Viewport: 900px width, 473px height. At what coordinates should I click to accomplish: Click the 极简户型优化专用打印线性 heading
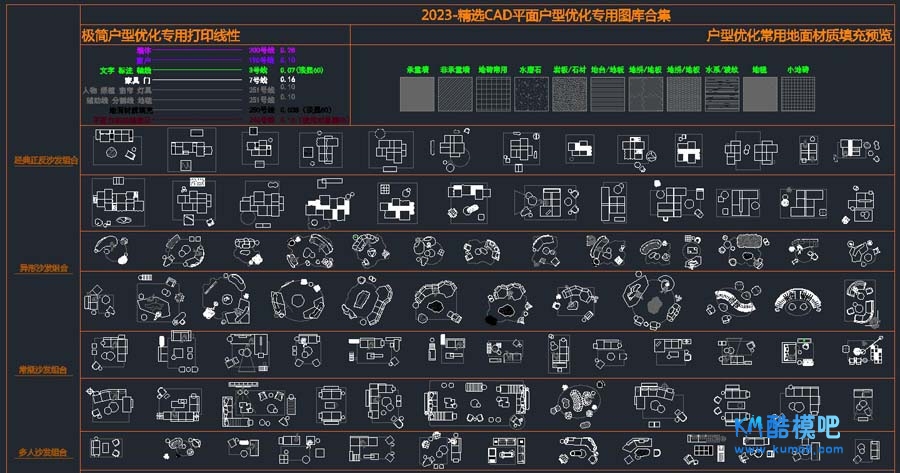(x=161, y=35)
